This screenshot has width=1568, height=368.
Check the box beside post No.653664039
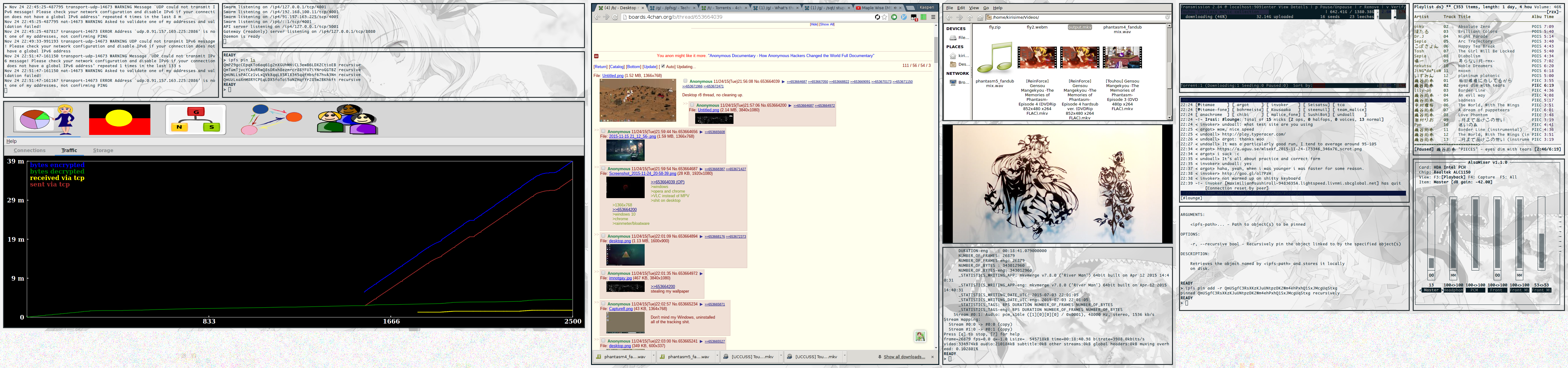click(x=685, y=81)
